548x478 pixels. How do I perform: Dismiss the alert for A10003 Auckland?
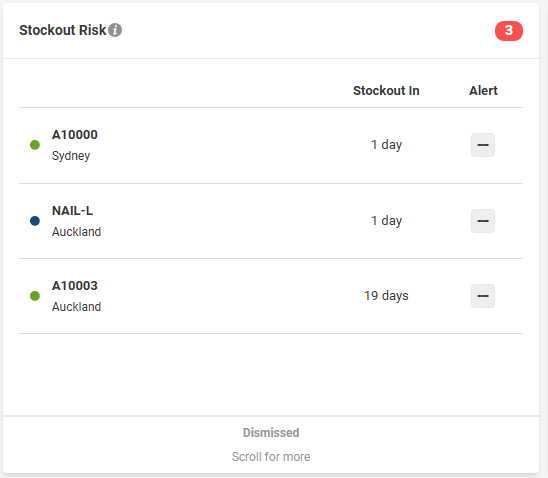(x=483, y=296)
